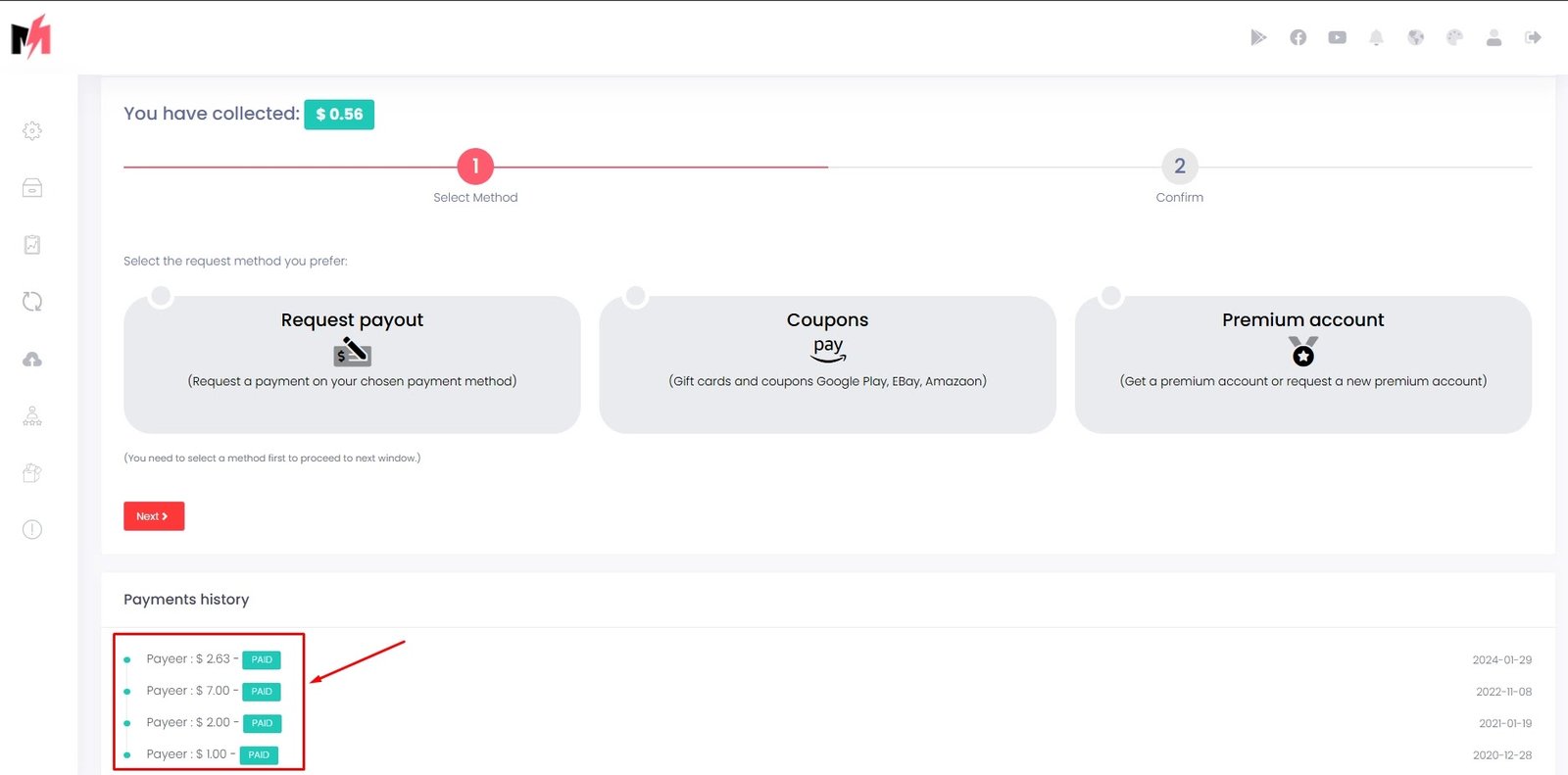Go to step 1 Select Method
Screen dimensions: 1568x775
click(x=475, y=167)
